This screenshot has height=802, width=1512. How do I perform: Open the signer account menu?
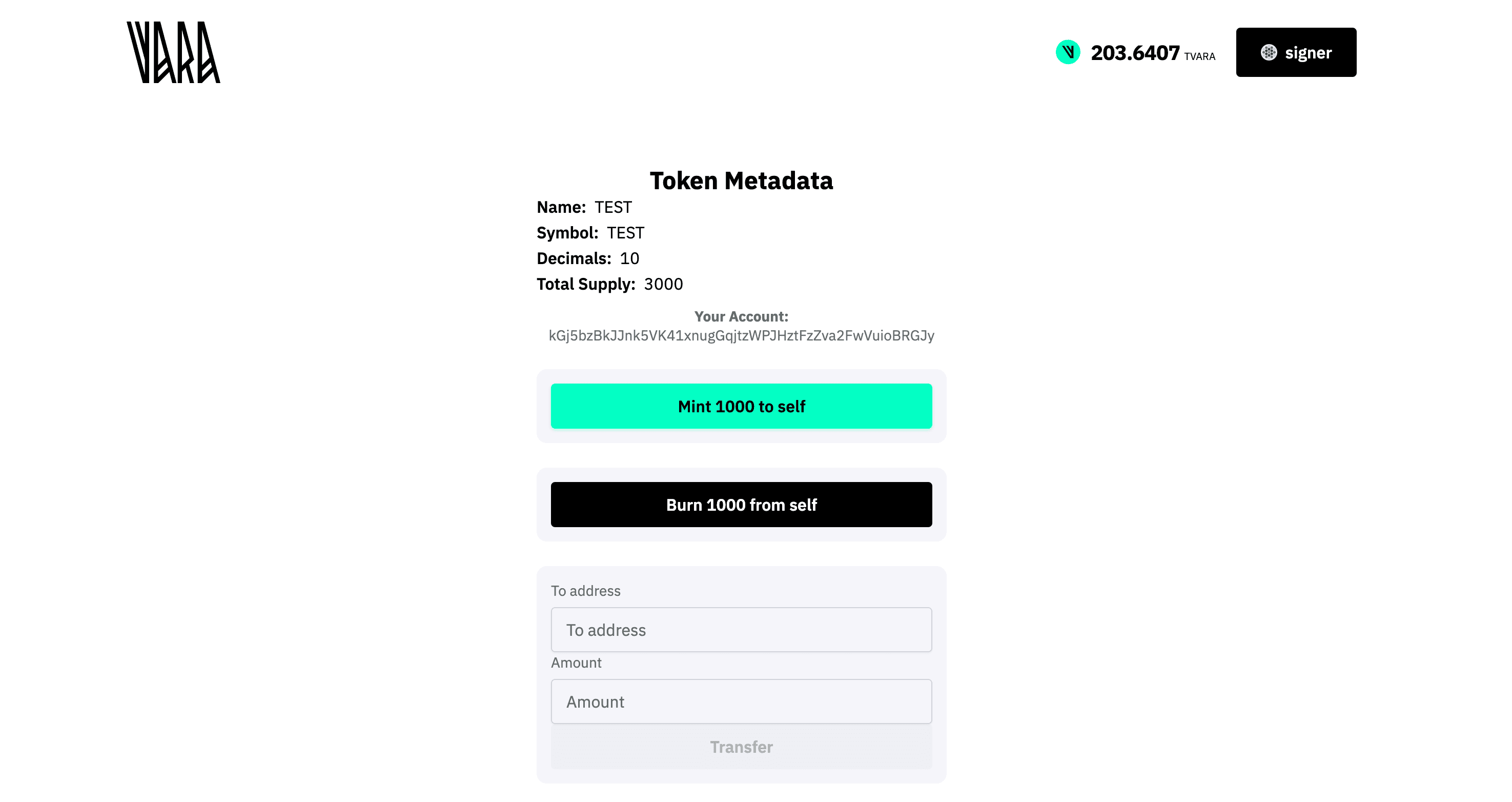[x=1296, y=52]
